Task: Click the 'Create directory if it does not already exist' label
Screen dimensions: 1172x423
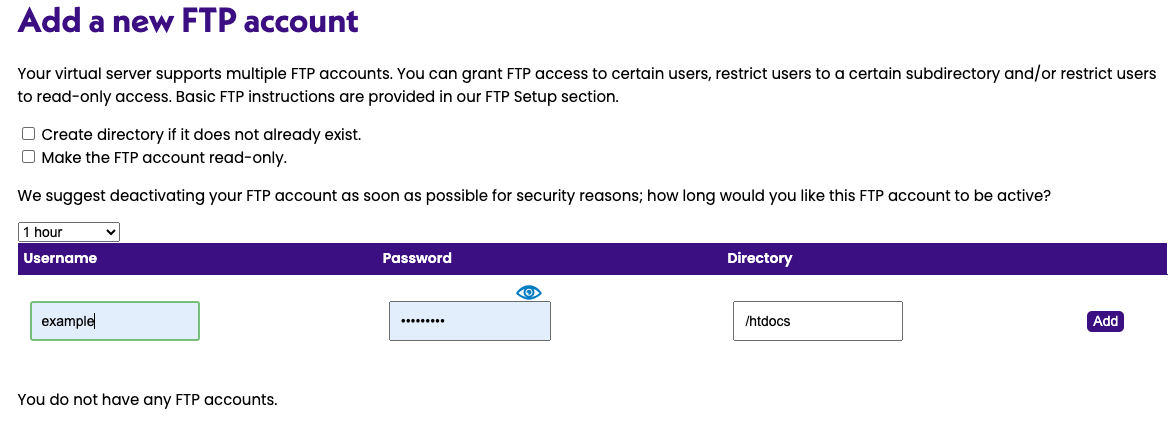Action: pyautogui.click(x=201, y=134)
